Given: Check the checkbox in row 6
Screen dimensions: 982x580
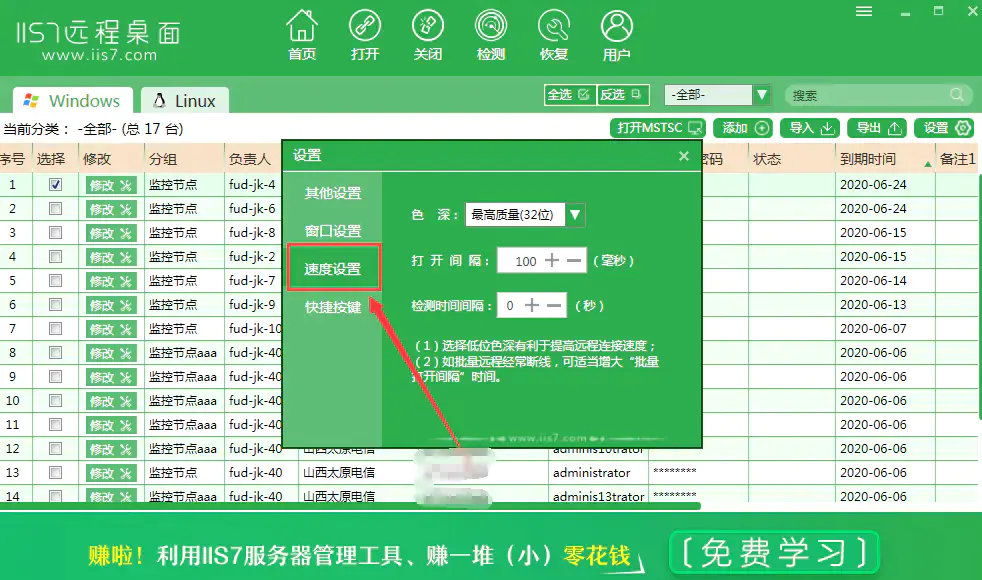Looking at the screenshot, I should tap(56, 304).
